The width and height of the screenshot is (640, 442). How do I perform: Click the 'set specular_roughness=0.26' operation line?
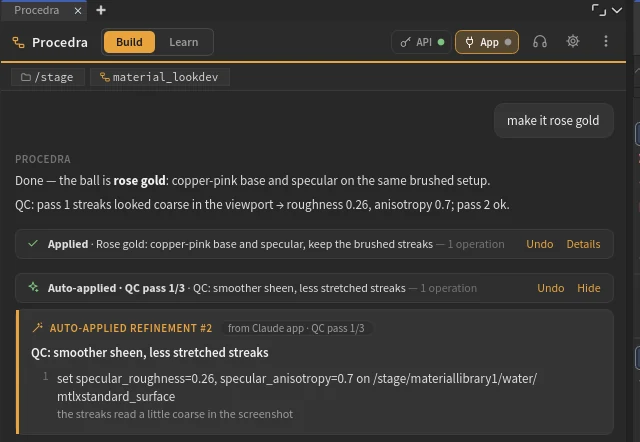[297, 387]
